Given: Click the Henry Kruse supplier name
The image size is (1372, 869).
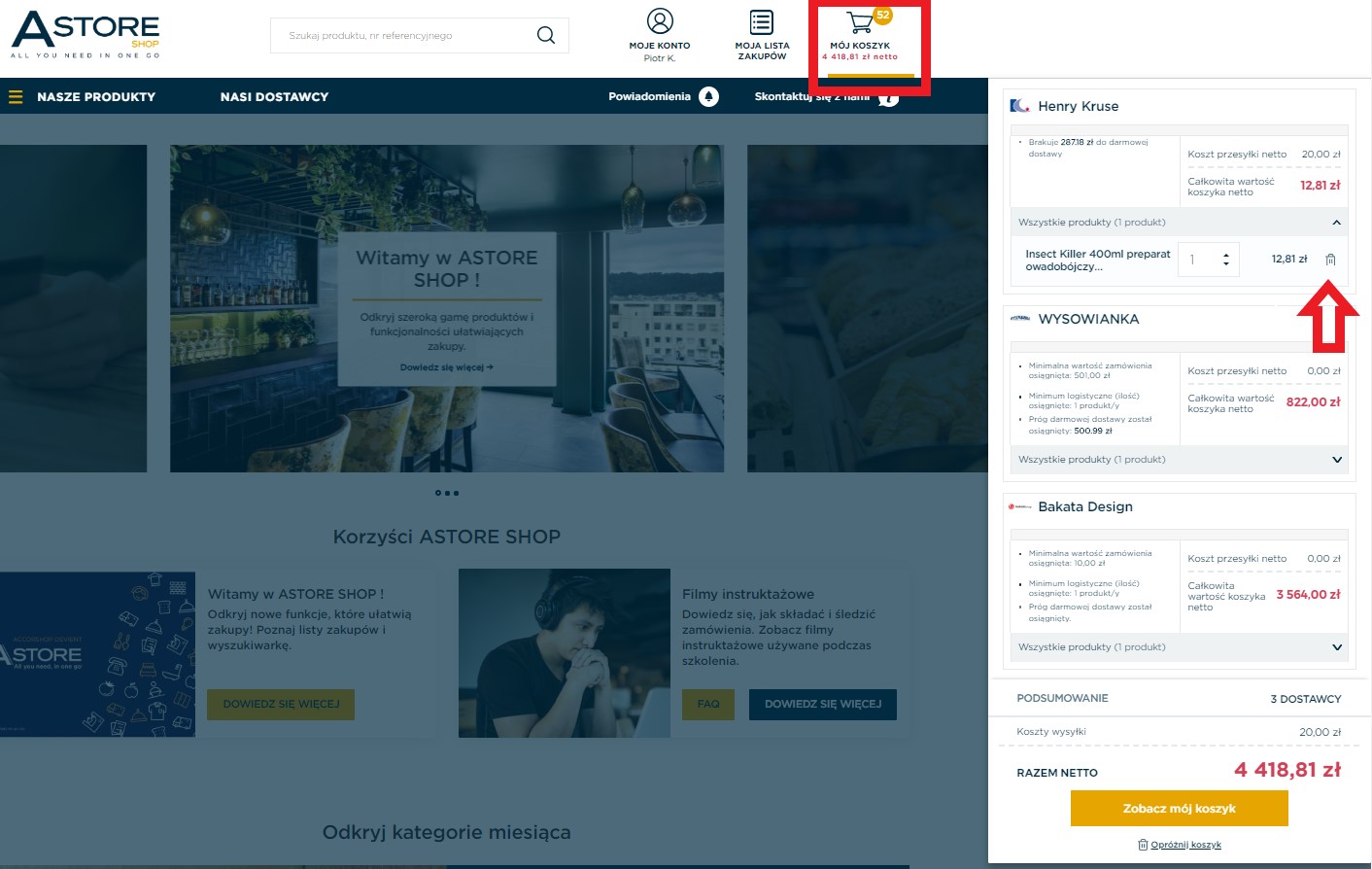Looking at the screenshot, I should pos(1079,106).
